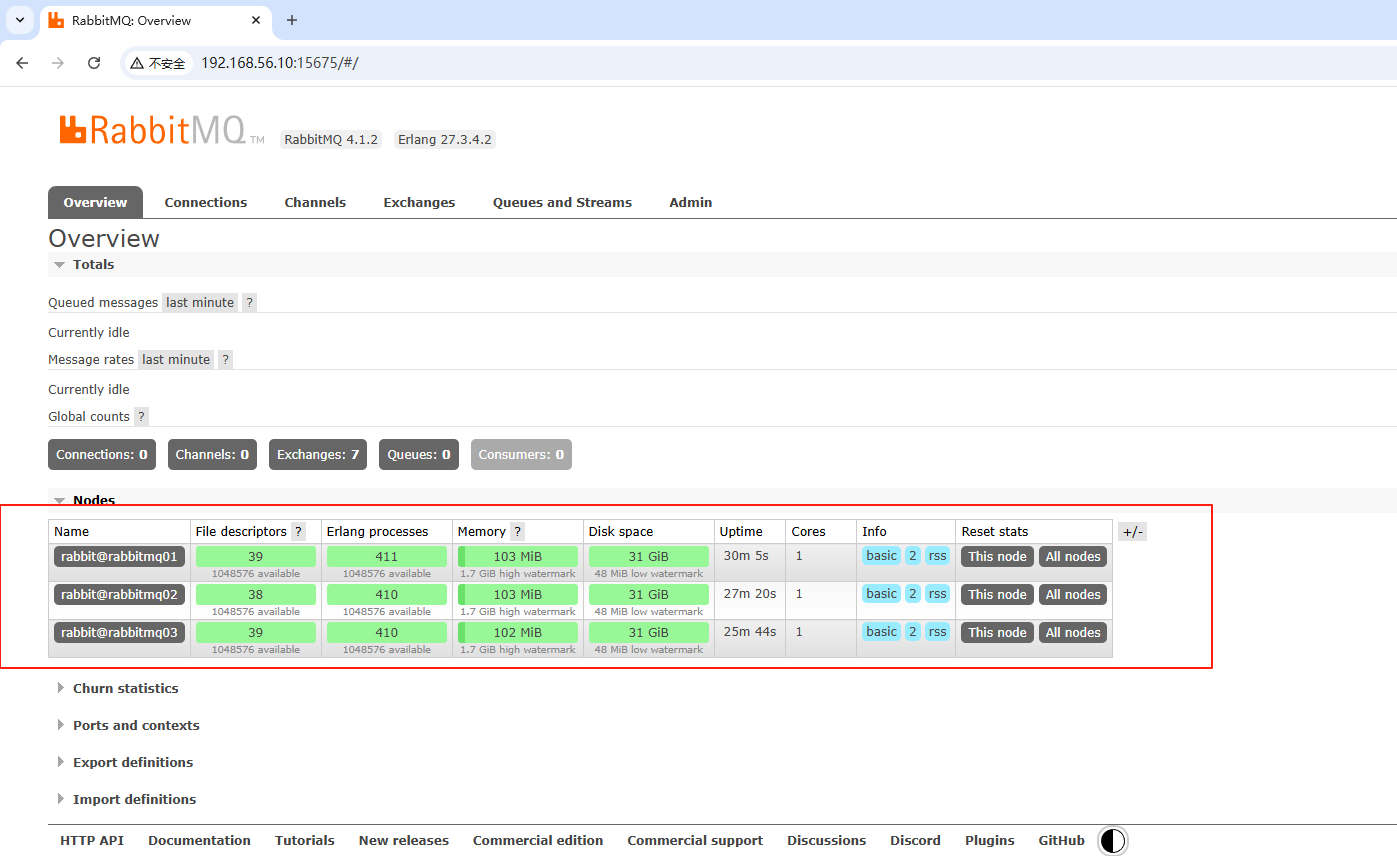
Task: Open help for Memory column
Action: click(x=517, y=532)
